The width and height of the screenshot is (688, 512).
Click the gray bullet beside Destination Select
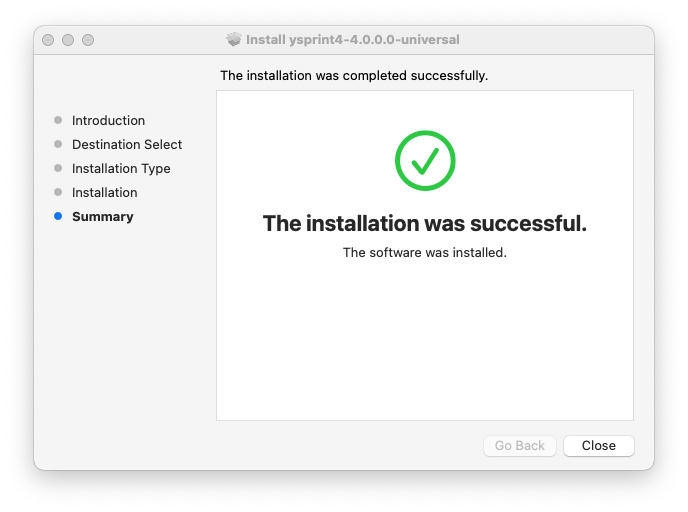pos(58,144)
